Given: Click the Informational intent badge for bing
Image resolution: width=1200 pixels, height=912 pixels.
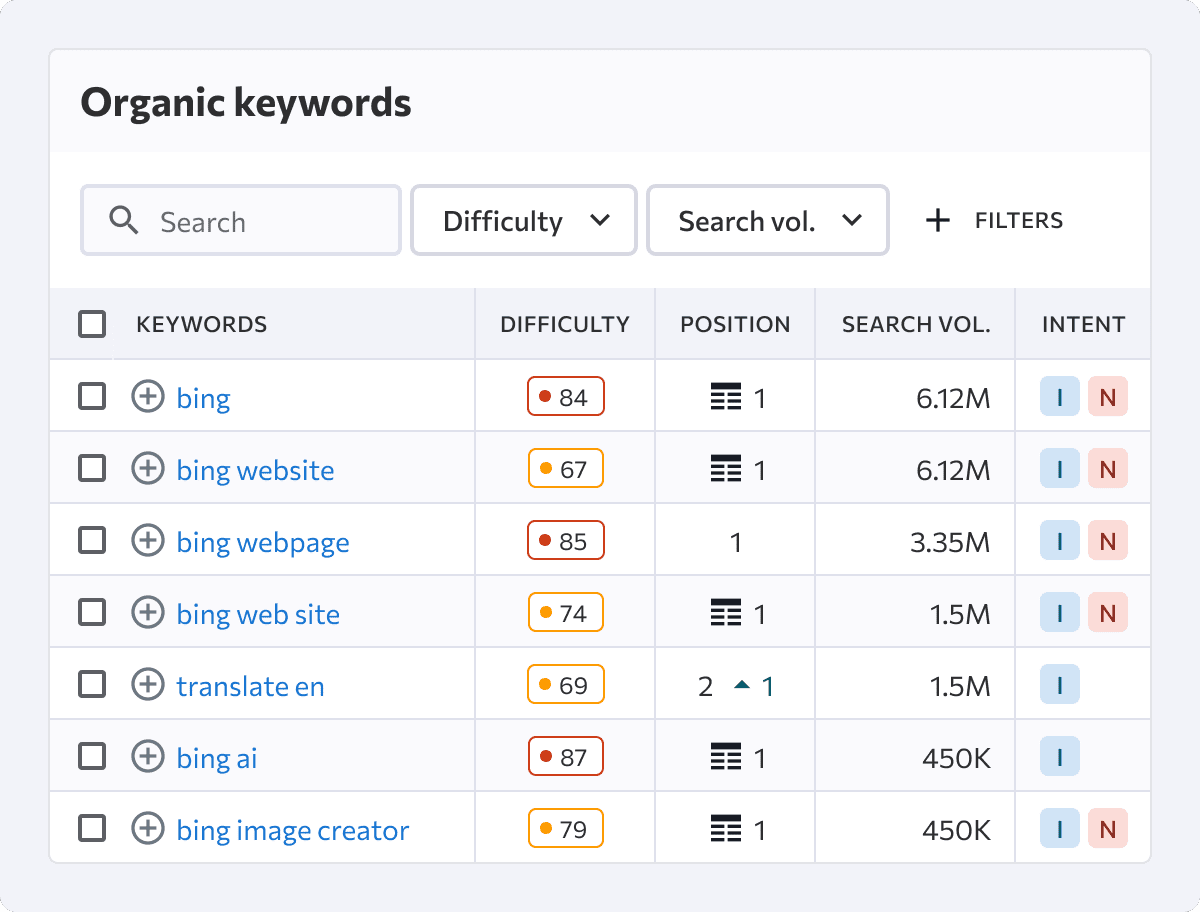Looking at the screenshot, I should click(x=1060, y=397).
